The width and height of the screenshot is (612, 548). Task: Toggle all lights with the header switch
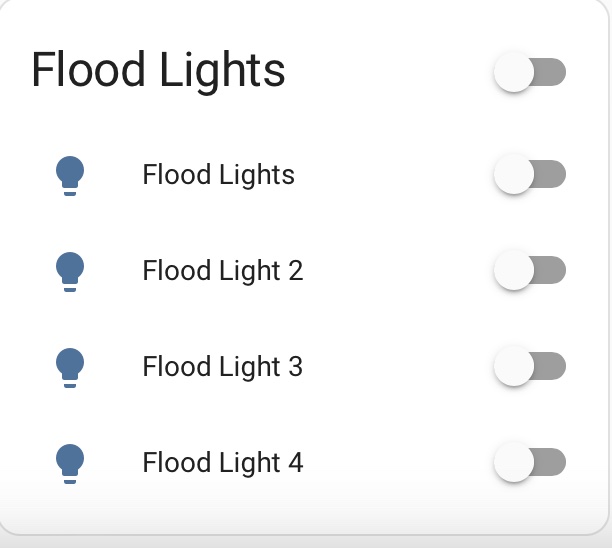coord(530,72)
